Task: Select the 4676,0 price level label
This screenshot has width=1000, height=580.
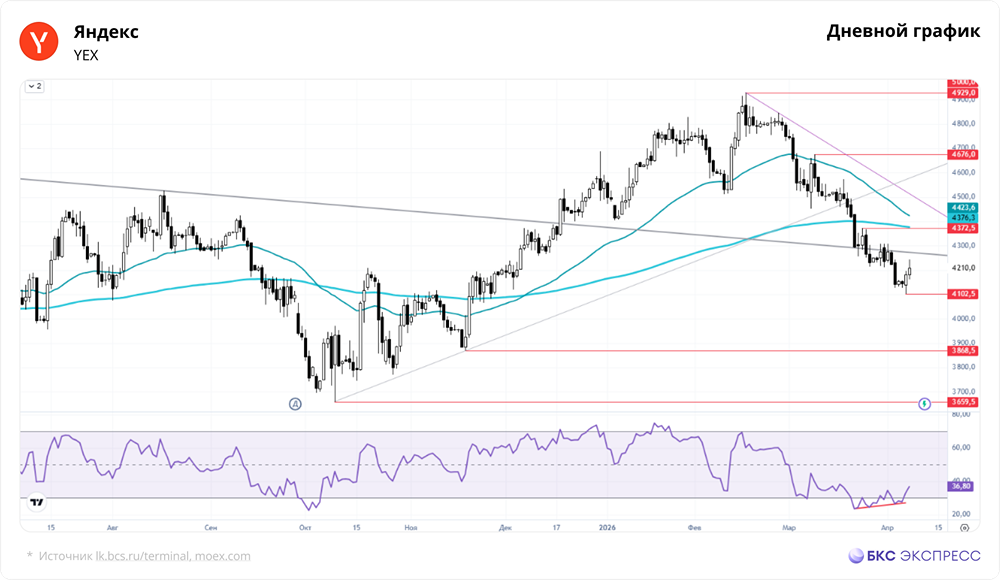Action: [x=963, y=154]
